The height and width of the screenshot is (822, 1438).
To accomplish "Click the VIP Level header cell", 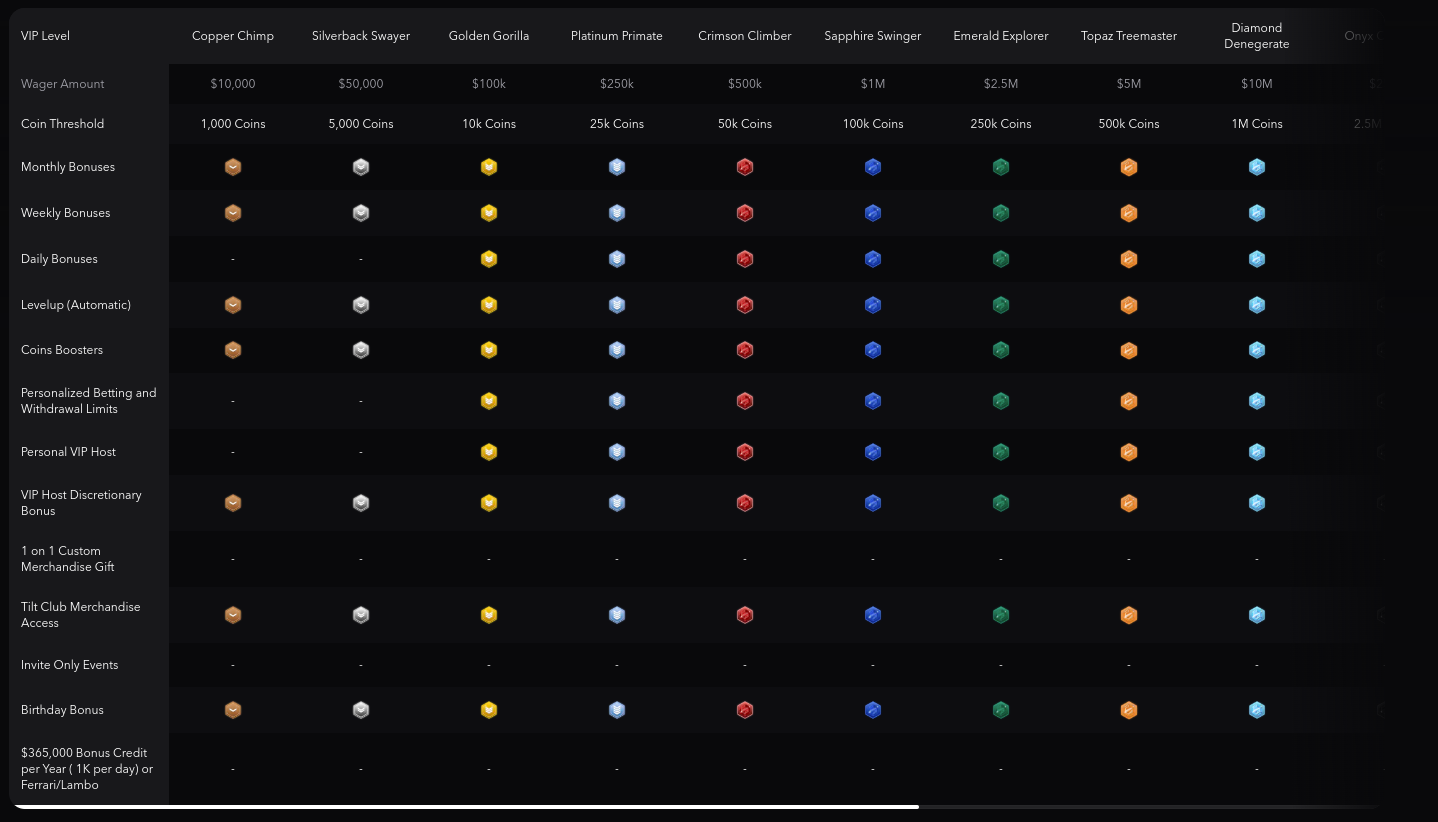I will [46, 36].
